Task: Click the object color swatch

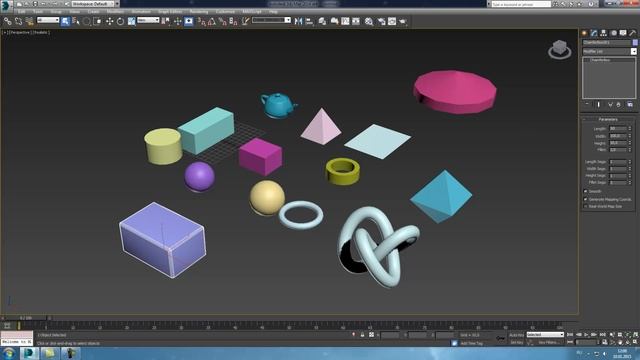Action: click(x=635, y=42)
